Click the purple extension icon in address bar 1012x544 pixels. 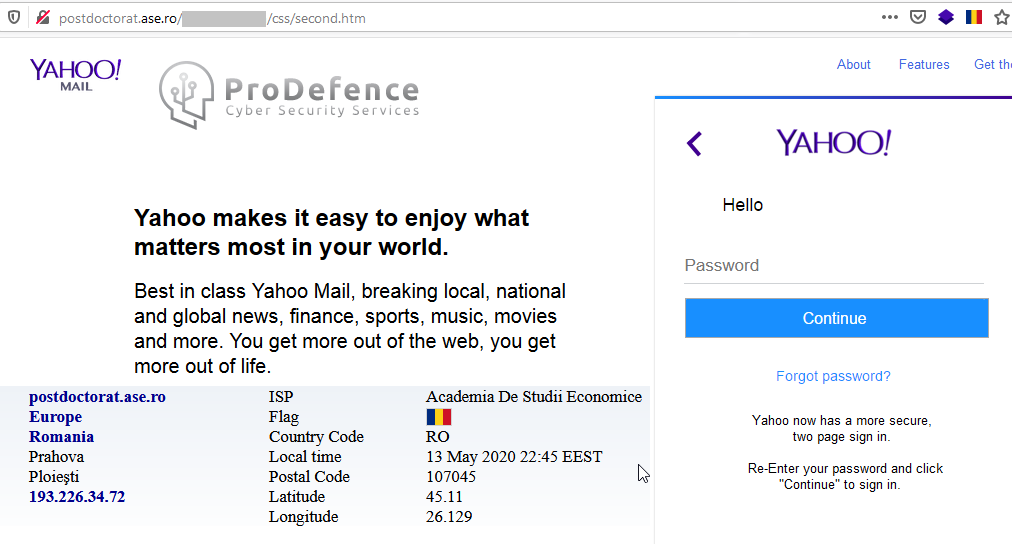(x=946, y=17)
